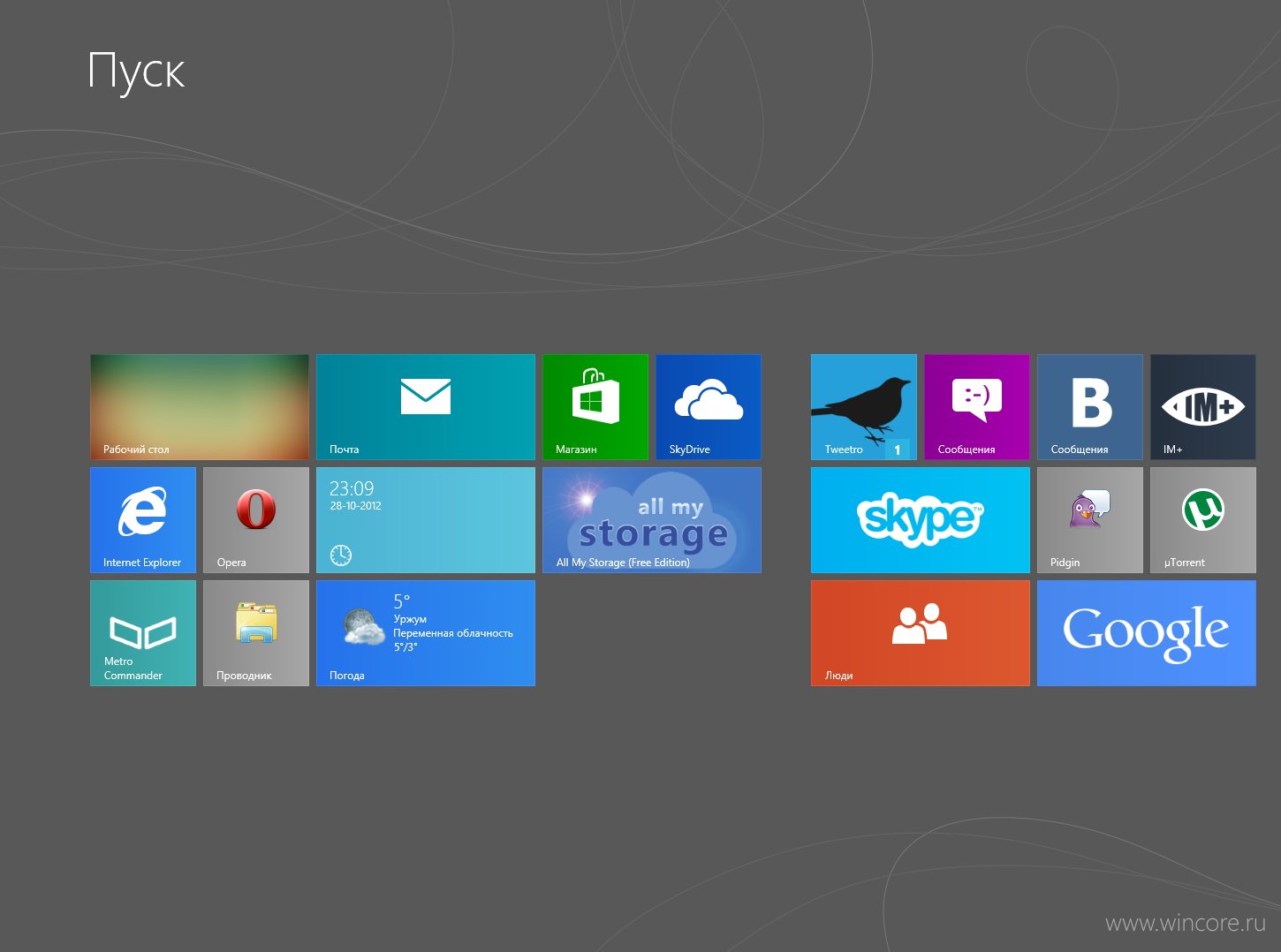
Task: Open the Проводник file explorer tile
Action: pos(256,633)
